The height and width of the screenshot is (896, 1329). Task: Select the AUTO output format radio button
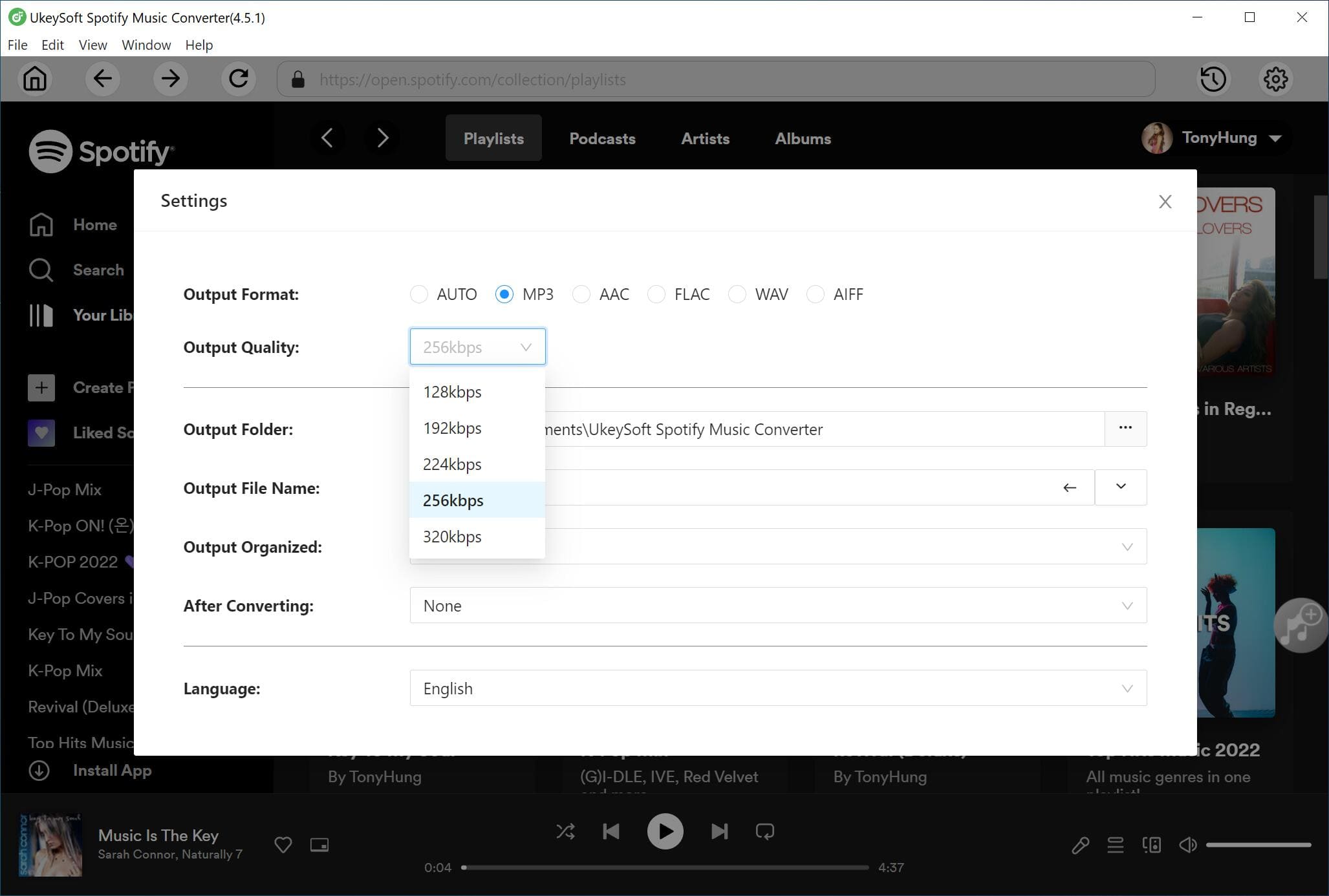click(x=419, y=294)
